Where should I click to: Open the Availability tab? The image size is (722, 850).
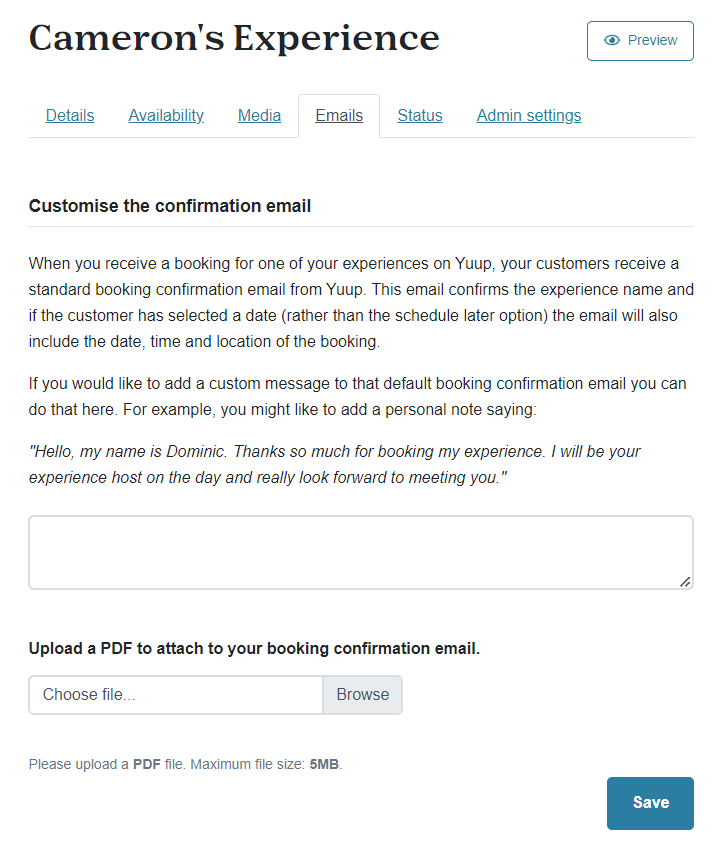click(x=166, y=115)
